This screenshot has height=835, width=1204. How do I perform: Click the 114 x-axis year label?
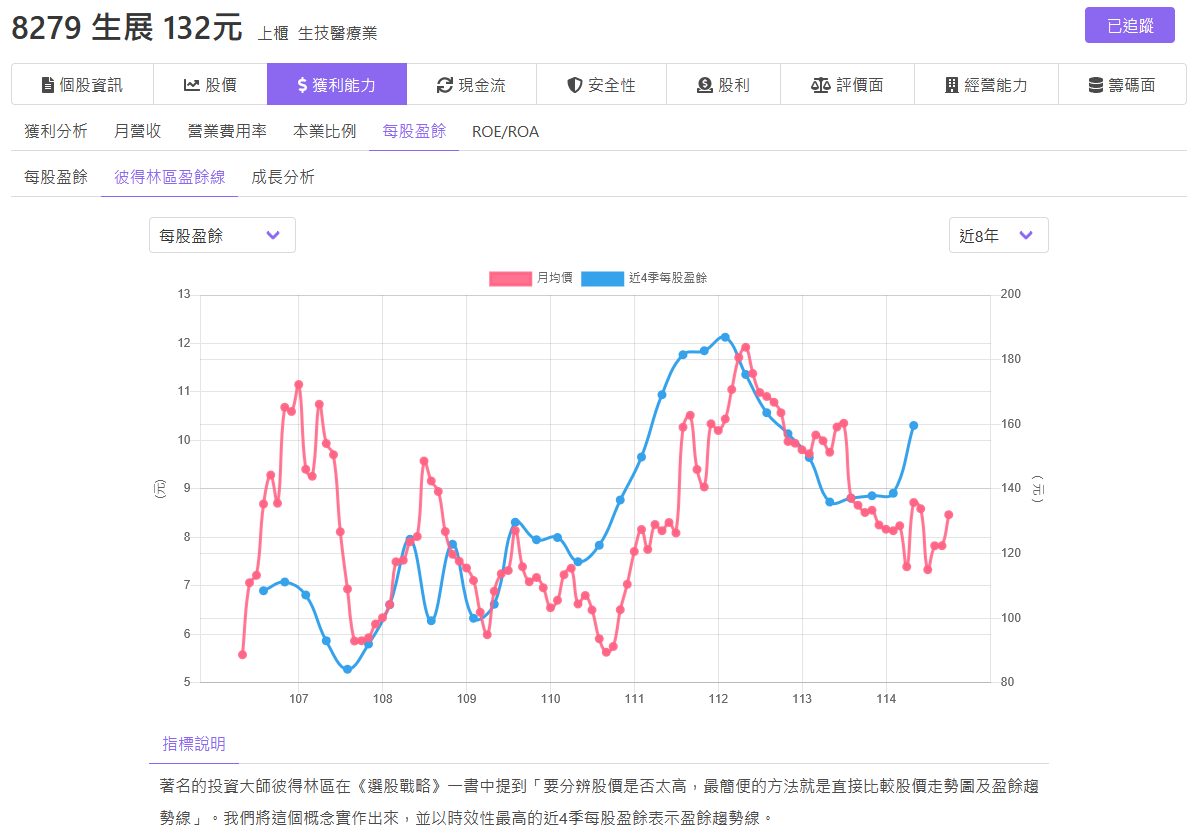(886, 699)
